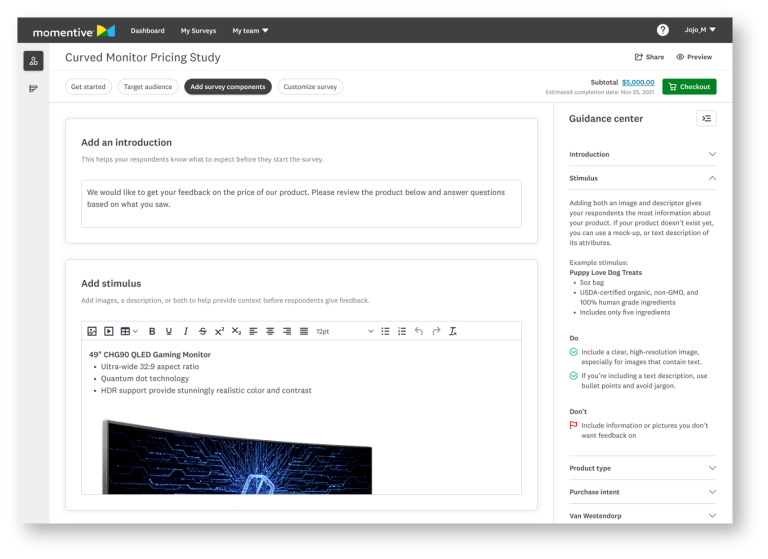Screen dimensions: 768x559
Task: Expand the Introduction guidance section
Action: 642,154
